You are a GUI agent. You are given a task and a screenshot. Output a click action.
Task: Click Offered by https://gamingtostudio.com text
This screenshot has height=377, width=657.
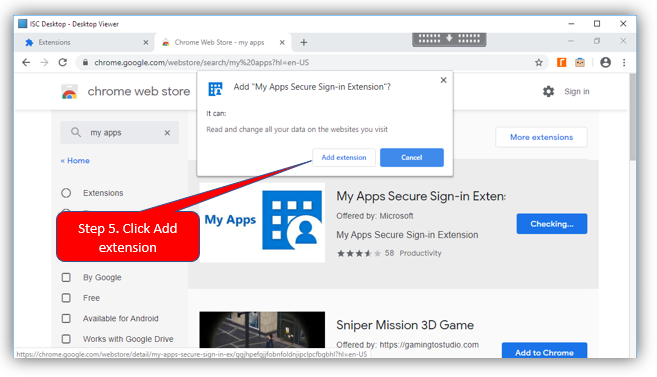pyautogui.click(x=407, y=345)
